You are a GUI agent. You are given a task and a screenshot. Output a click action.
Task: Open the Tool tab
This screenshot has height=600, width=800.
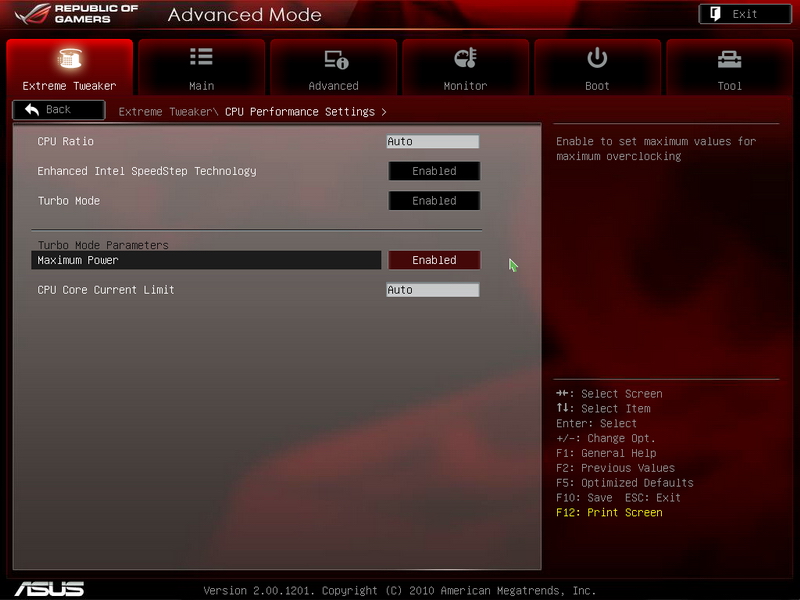[x=730, y=67]
